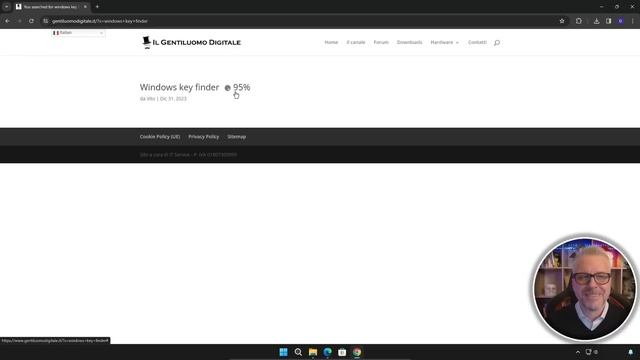Bookmark this page with the star

[x=562, y=21]
